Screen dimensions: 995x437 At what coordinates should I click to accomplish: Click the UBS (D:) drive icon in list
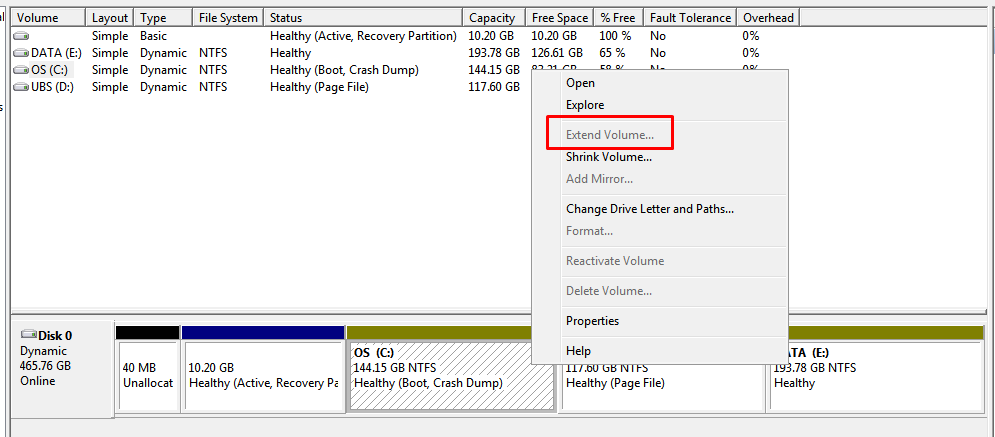[x=21, y=87]
